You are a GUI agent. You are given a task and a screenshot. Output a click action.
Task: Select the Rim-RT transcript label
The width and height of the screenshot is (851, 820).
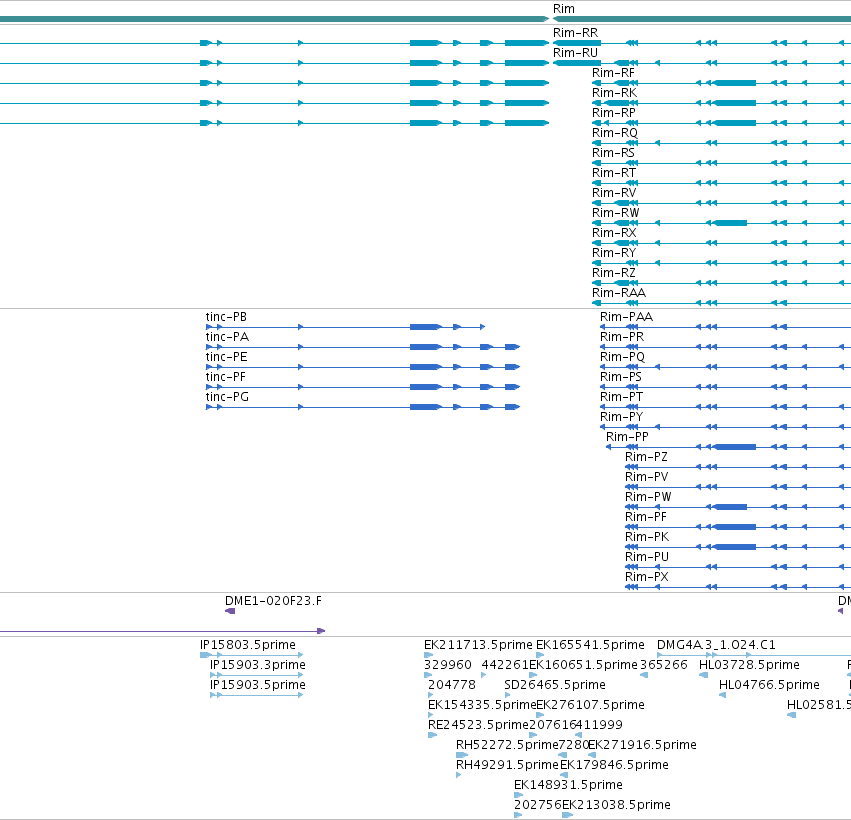click(x=614, y=173)
